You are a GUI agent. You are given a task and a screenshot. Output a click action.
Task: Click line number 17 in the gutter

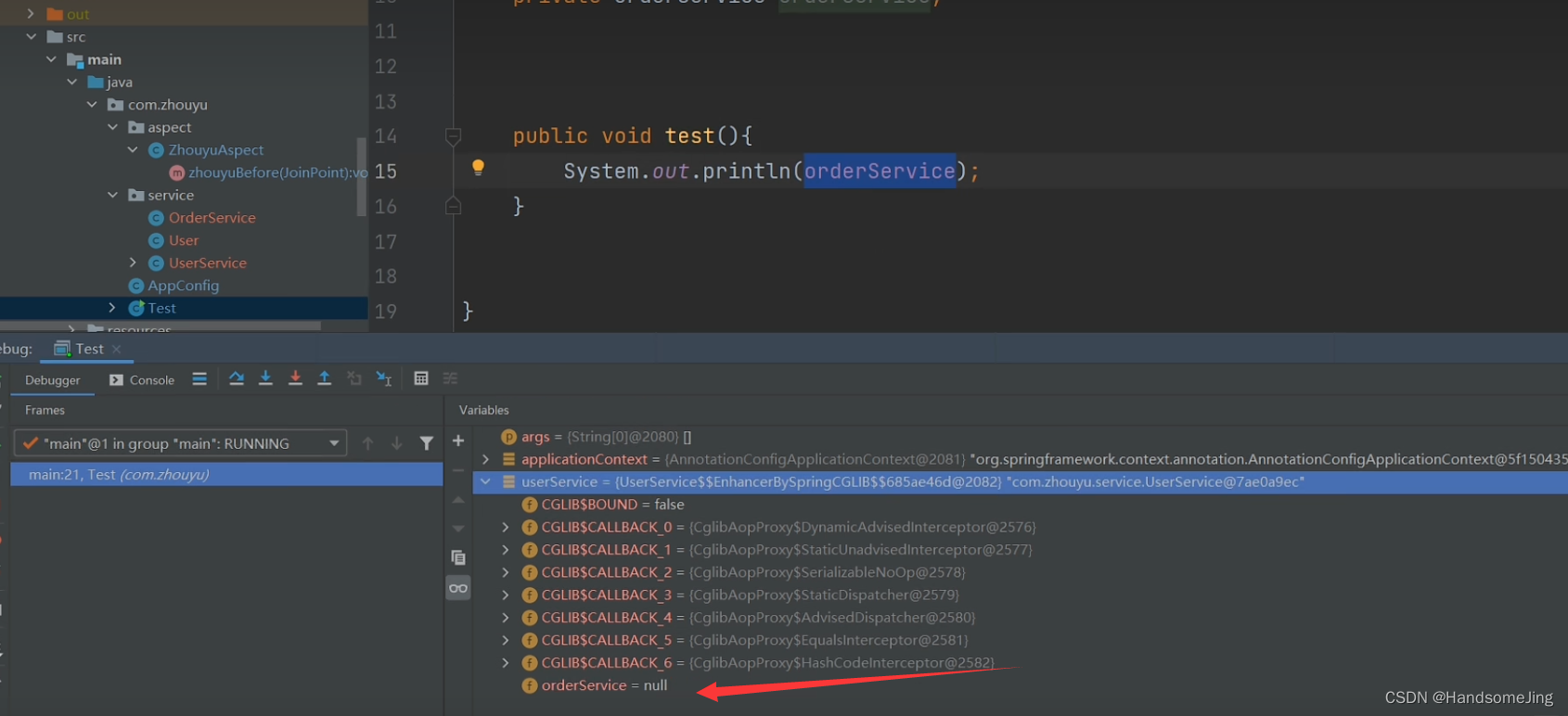pyautogui.click(x=386, y=241)
